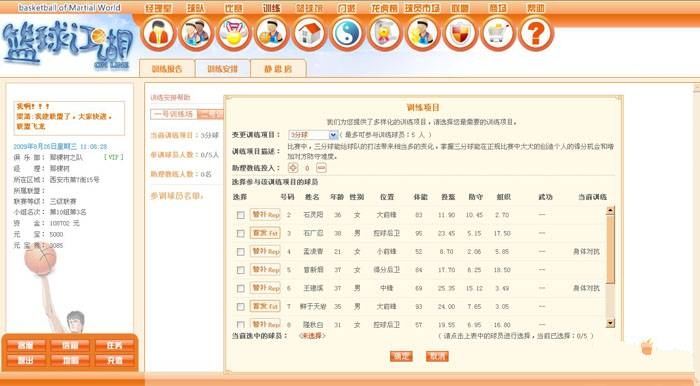Click the announcement box starting with 我啊
Image resolution: width=700 pixels, height=386 pixels.
point(69,118)
